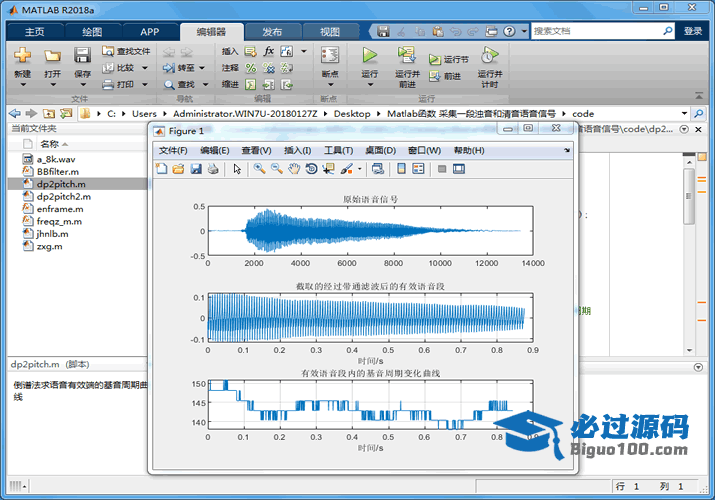The width and height of the screenshot is (715, 500).
Task: Open the Insert (插入) menu in Figure 1
Action: pyautogui.click(x=297, y=150)
